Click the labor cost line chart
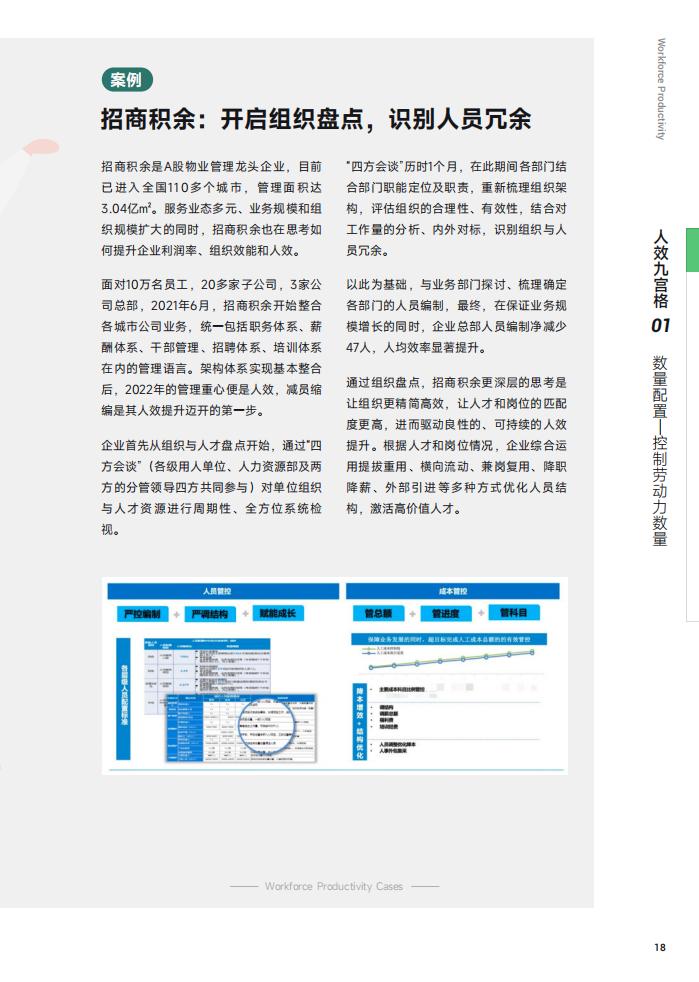This screenshot has height=982, width=699. (x=451, y=658)
